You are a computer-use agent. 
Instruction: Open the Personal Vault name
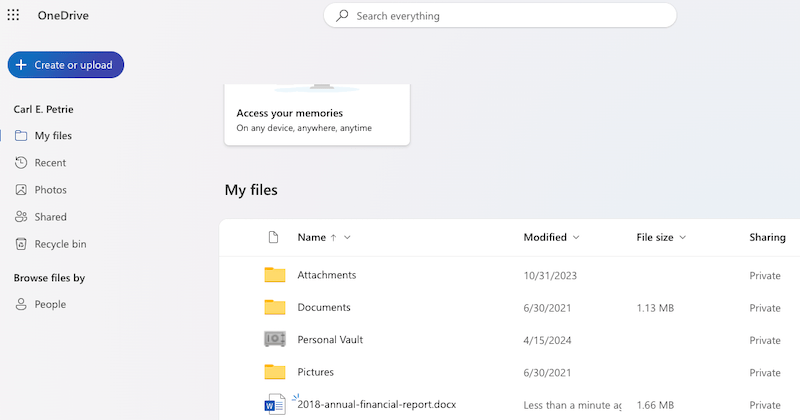click(330, 339)
